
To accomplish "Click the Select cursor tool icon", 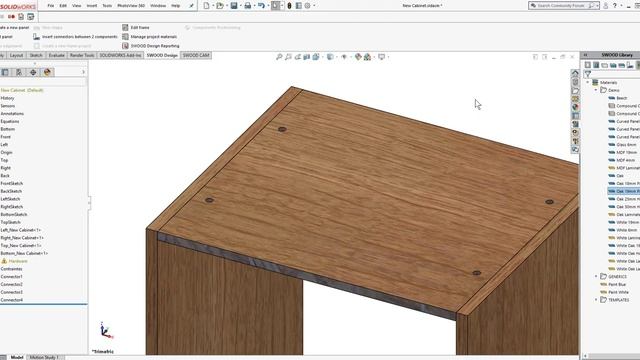I will 276,6.
